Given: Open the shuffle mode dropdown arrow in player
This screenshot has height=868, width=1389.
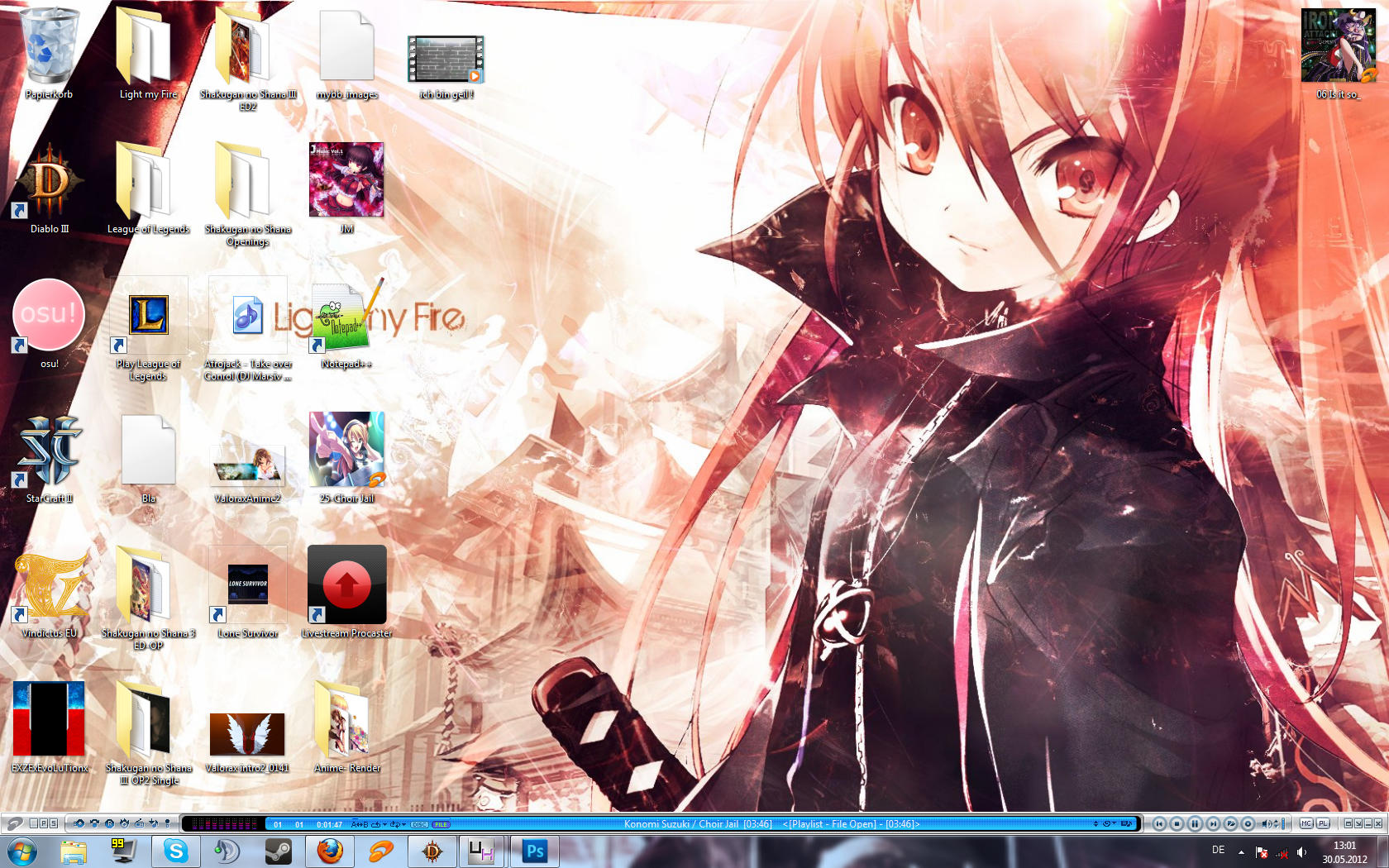Looking at the screenshot, I should (403, 824).
